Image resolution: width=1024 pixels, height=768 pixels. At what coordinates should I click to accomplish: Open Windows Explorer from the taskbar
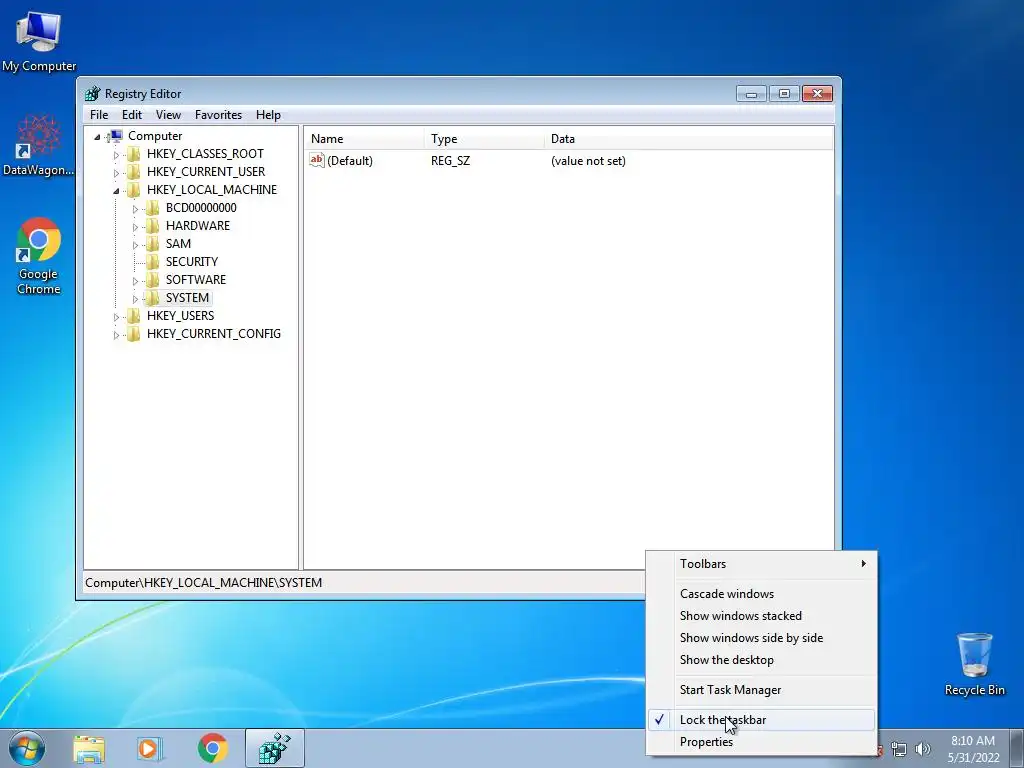point(89,748)
